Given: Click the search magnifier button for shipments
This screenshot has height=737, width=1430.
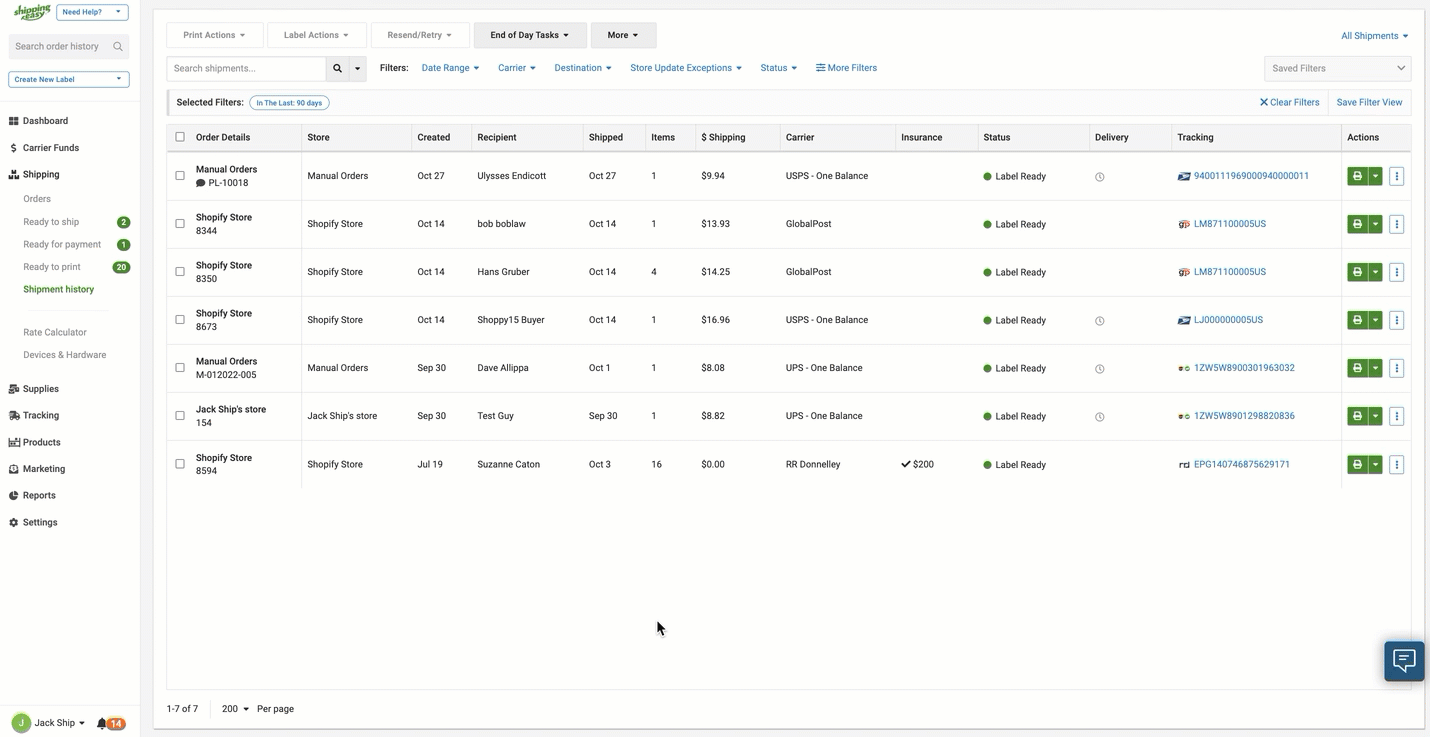Looking at the screenshot, I should (337, 68).
